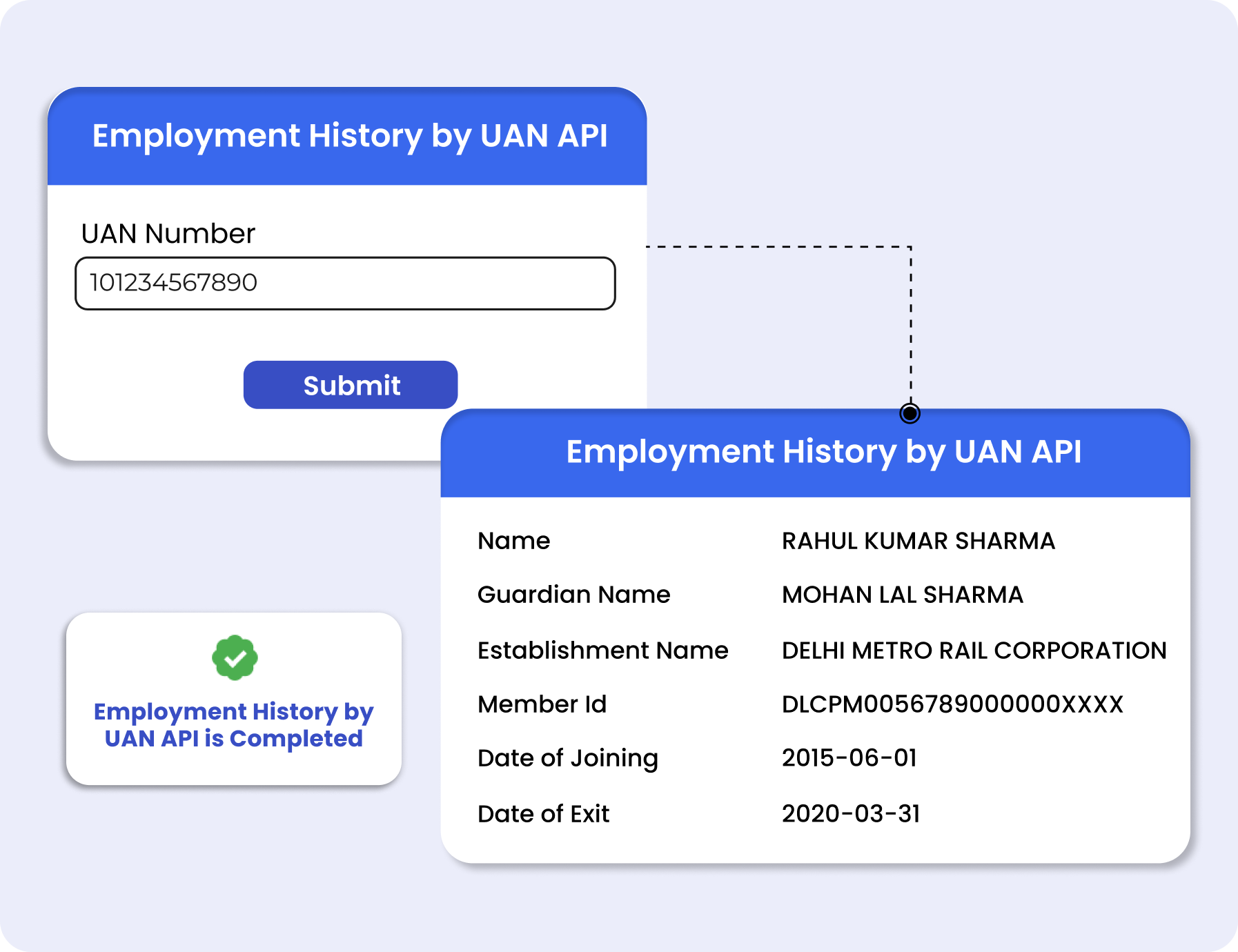Click the joining date 2015-06-01
The width and height of the screenshot is (1238, 952).
click(x=849, y=758)
